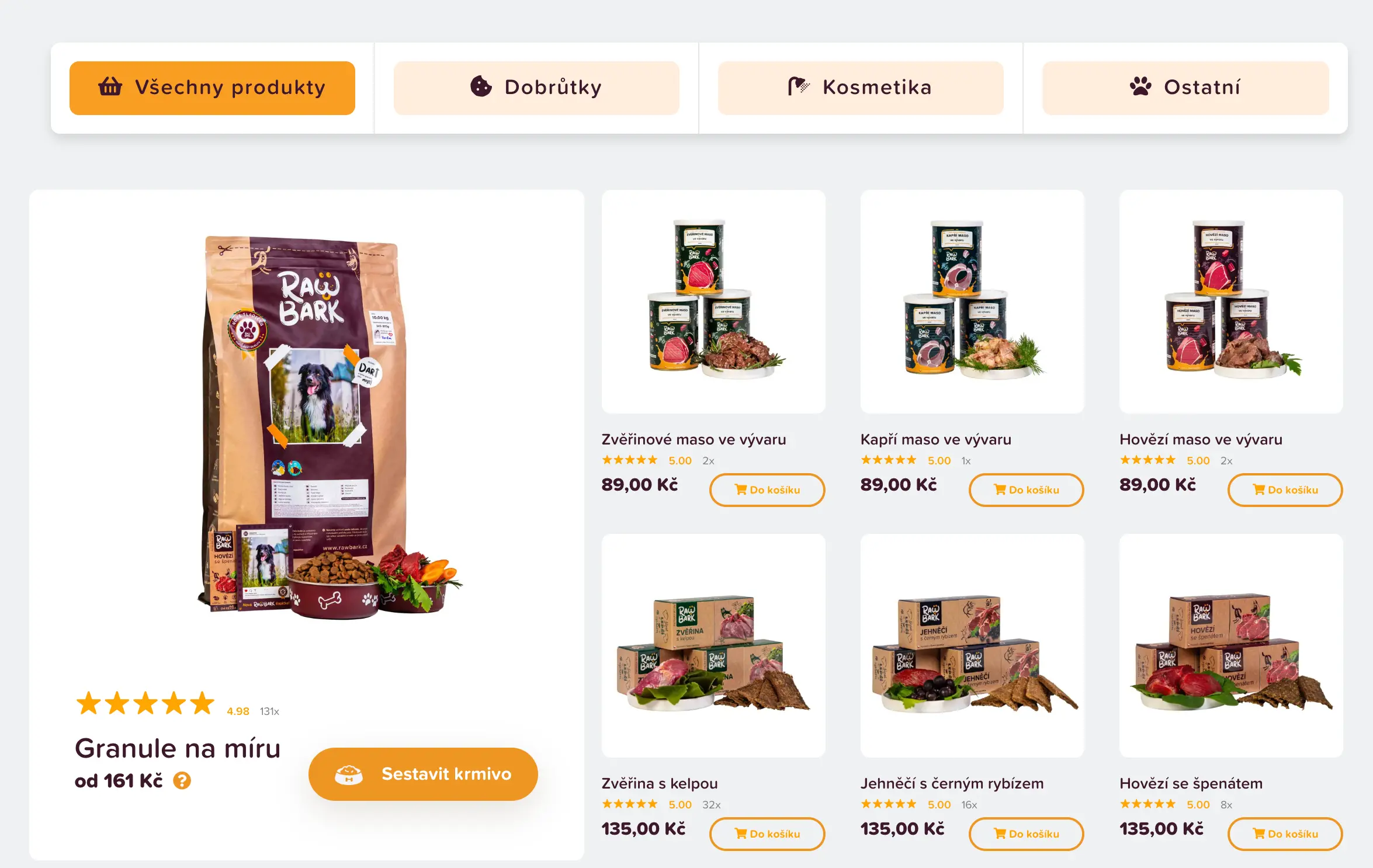Click the cookie icon beside Dobrůtky
The image size is (1373, 868).
[x=481, y=86]
